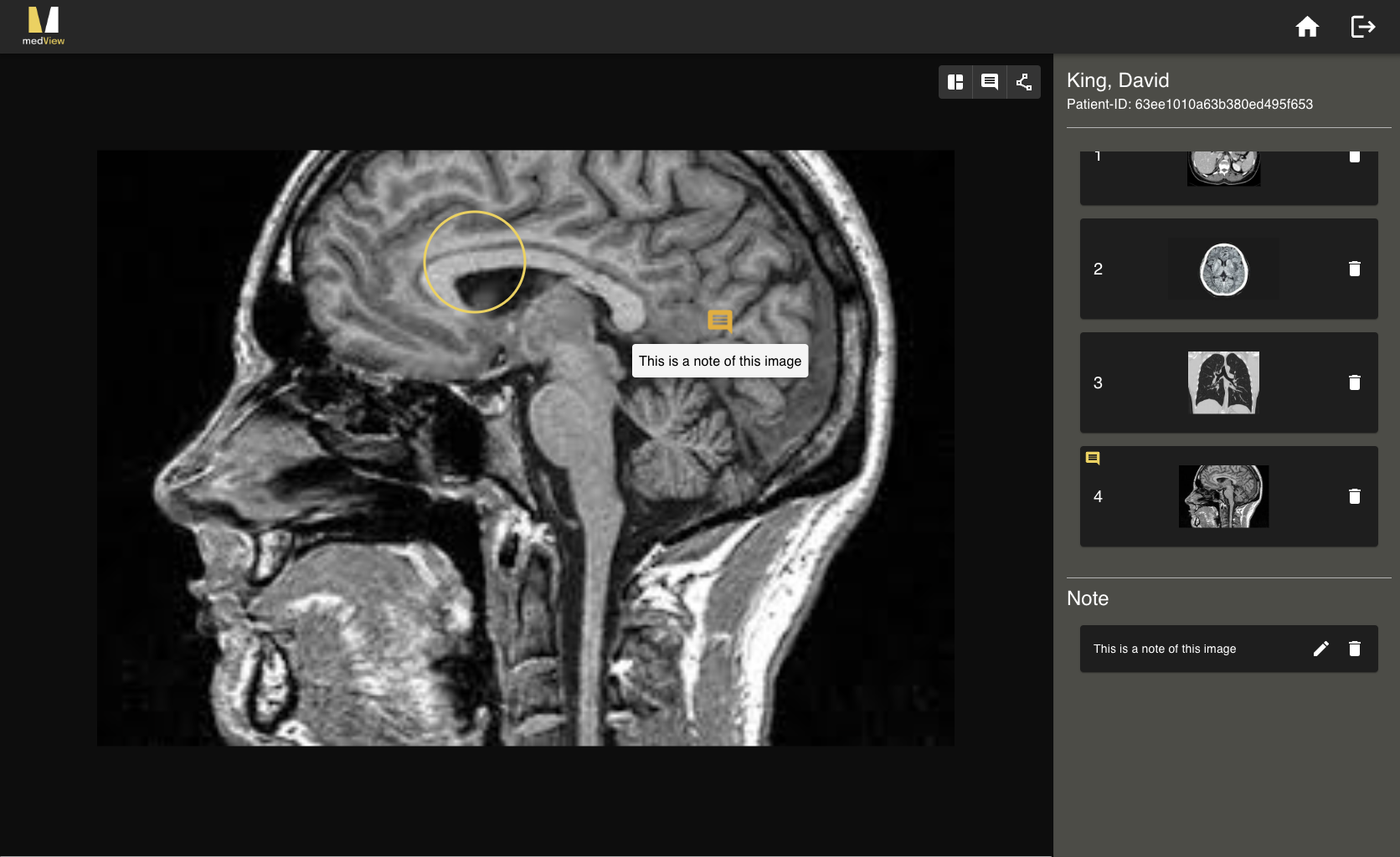Select the lung scan thumbnail in row 3

1223,382
